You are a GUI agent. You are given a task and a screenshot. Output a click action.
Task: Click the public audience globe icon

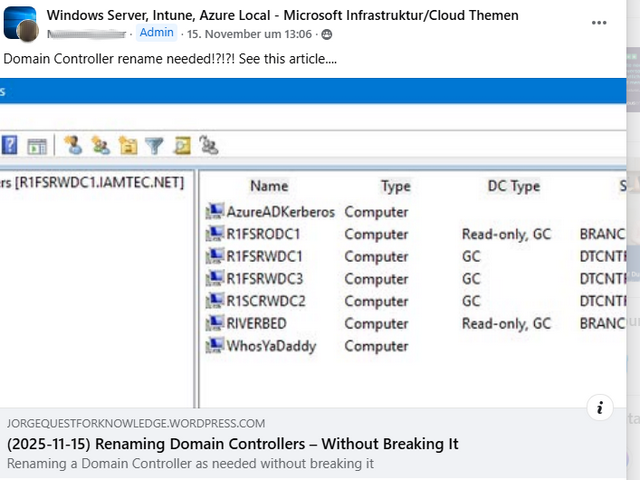327,35
